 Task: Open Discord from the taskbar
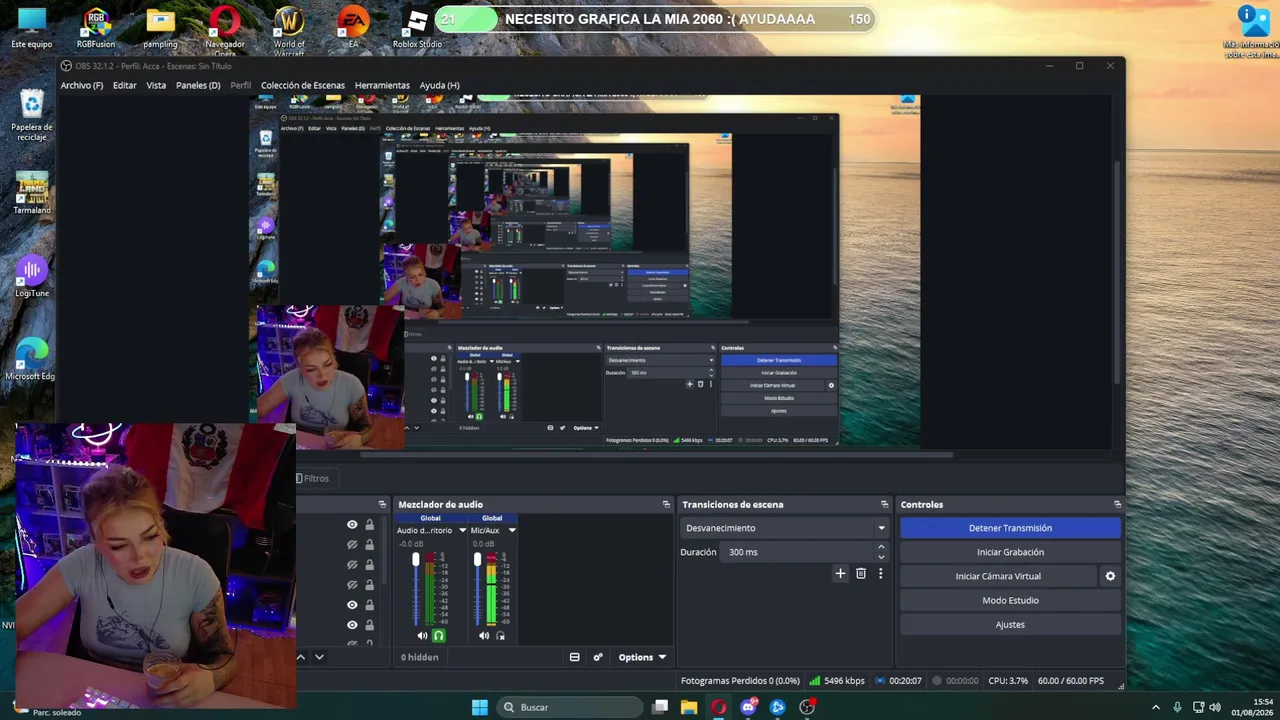pyautogui.click(x=748, y=707)
